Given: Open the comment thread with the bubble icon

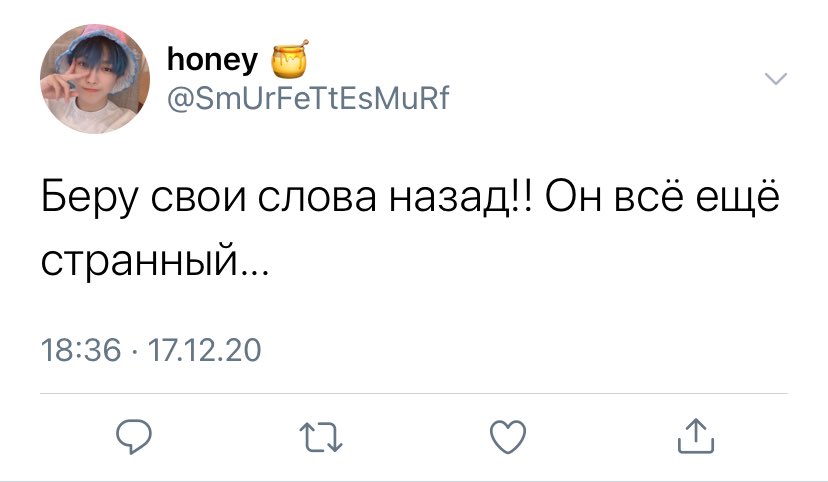Looking at the screenshot, I should coord(134,437).
